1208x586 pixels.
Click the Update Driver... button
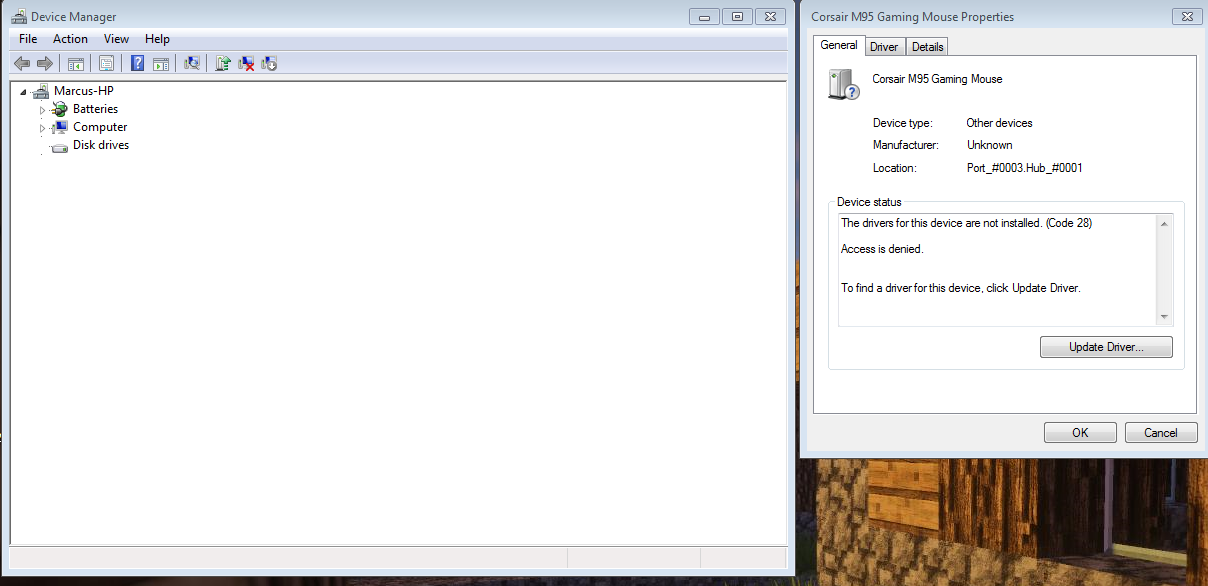1106,348
